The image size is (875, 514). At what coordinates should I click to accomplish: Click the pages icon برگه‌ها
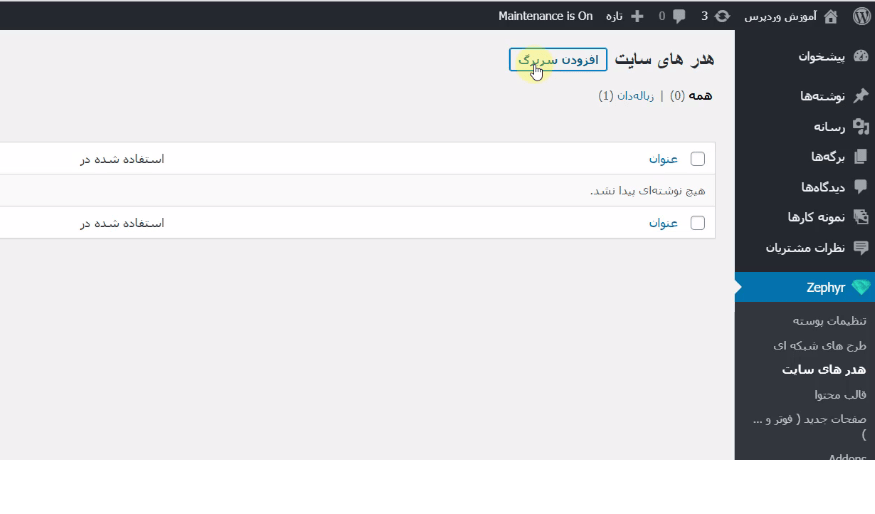click(x=861, y=157)
